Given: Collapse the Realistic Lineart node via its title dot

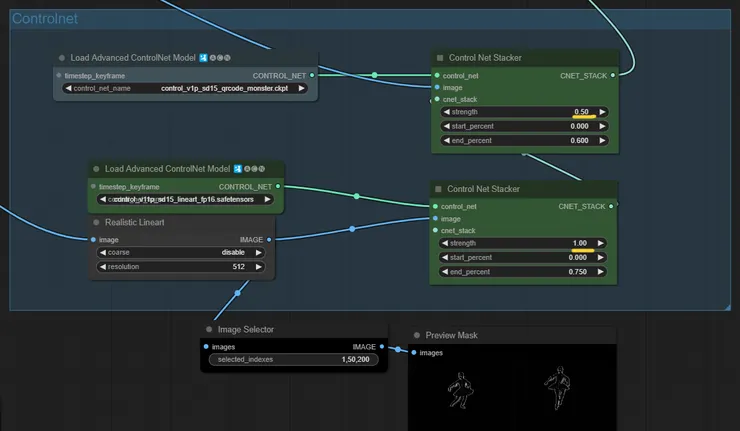Looking at the screenshot, I should (x=96, y=222).
